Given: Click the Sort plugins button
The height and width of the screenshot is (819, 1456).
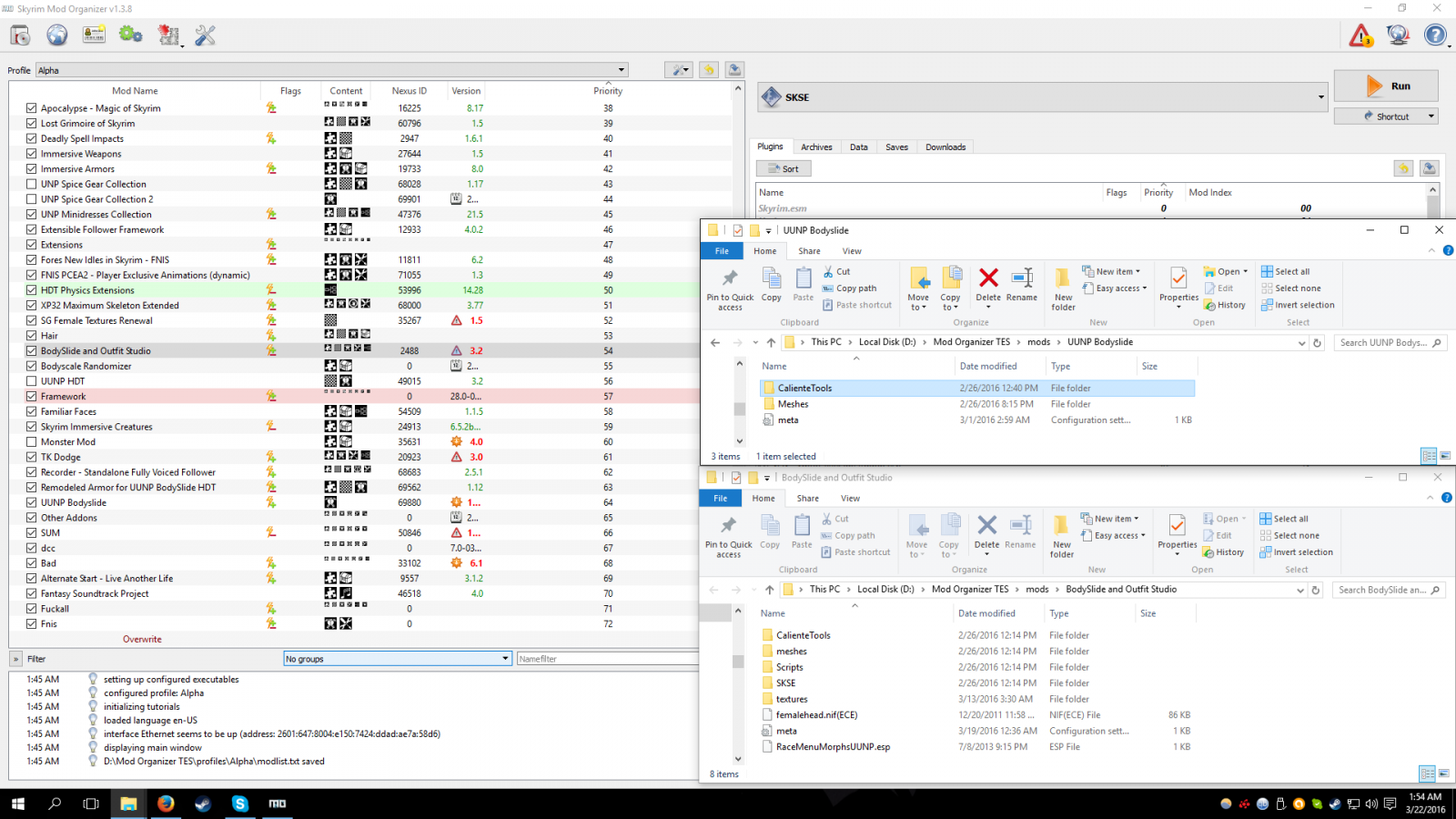Looking at the screenshot, I should pos(784,168).
